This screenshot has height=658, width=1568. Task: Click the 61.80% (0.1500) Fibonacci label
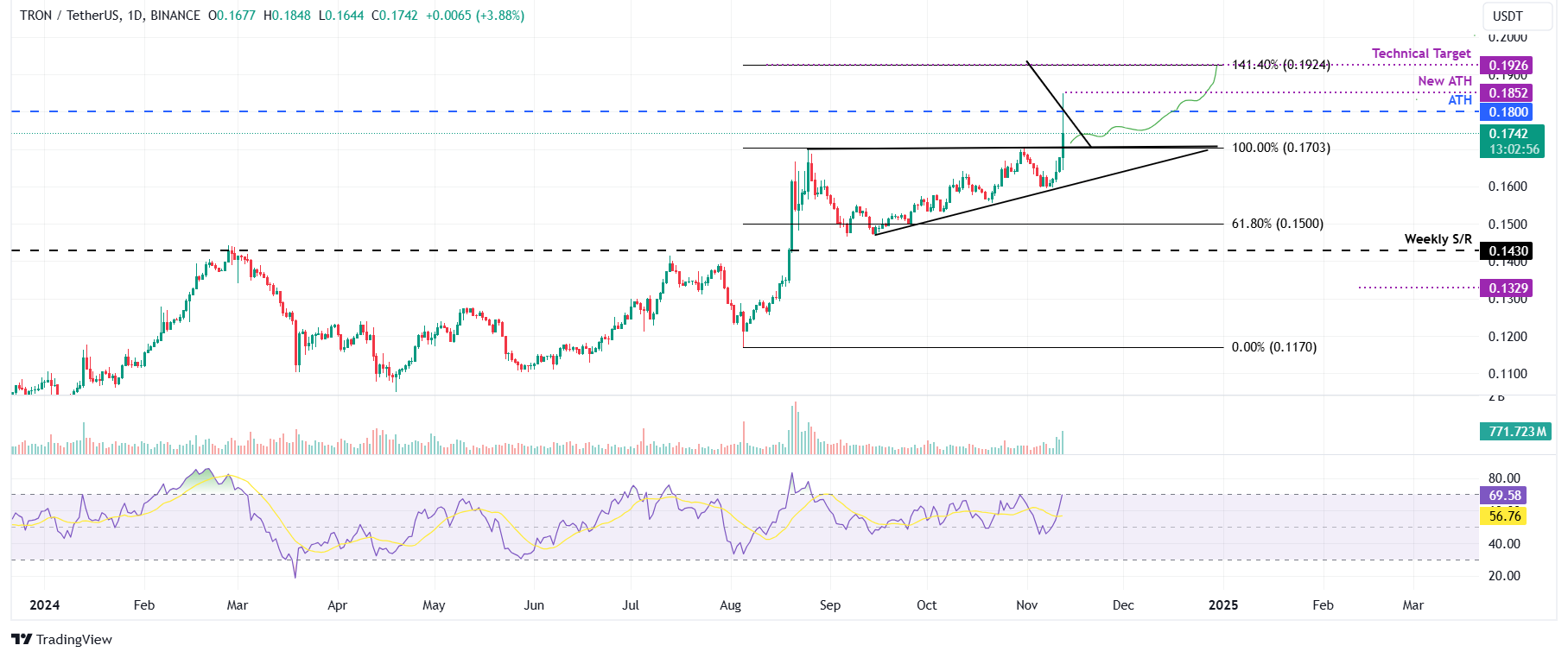[1278, 224]
